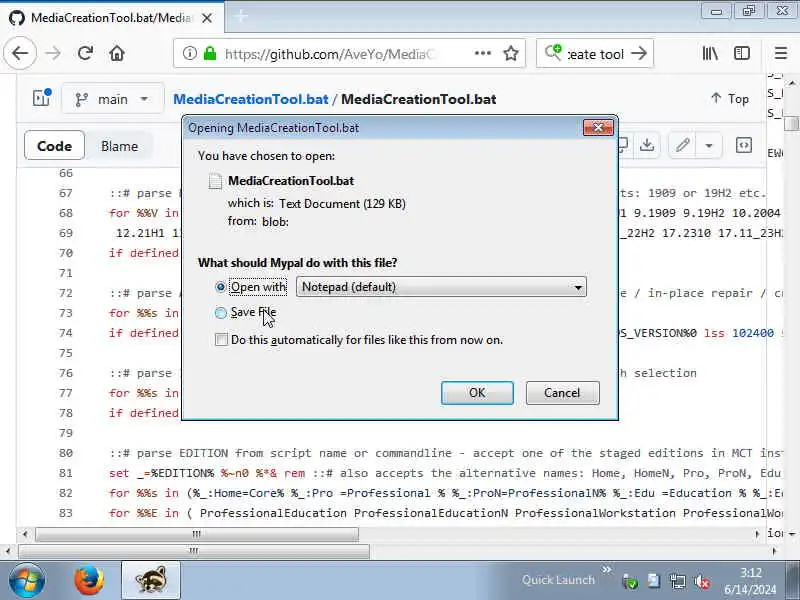Launch Firefox from the taskbar
The image size is (800, 600).
(89, 581)
